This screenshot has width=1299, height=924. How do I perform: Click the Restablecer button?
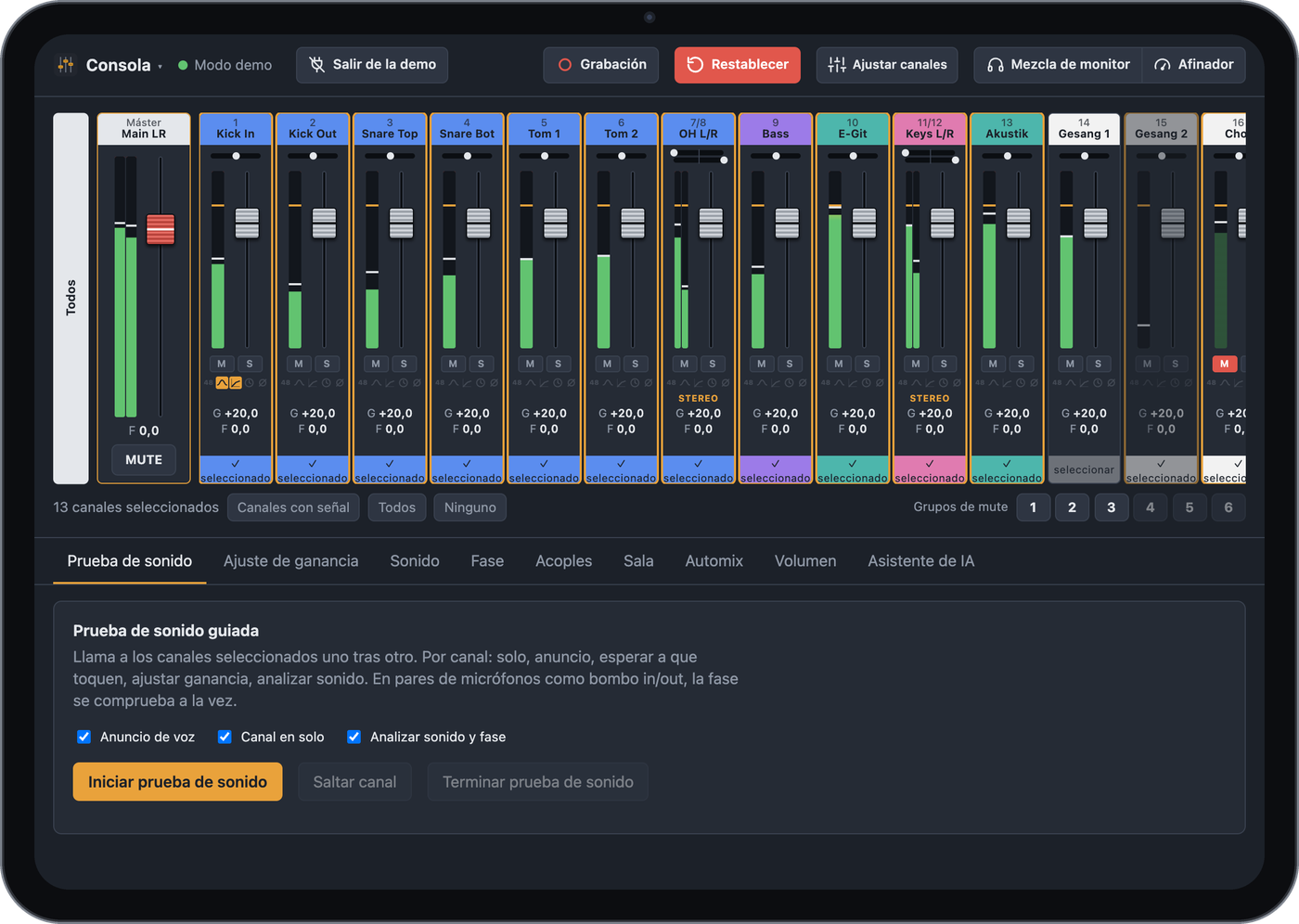pos(738,65)
